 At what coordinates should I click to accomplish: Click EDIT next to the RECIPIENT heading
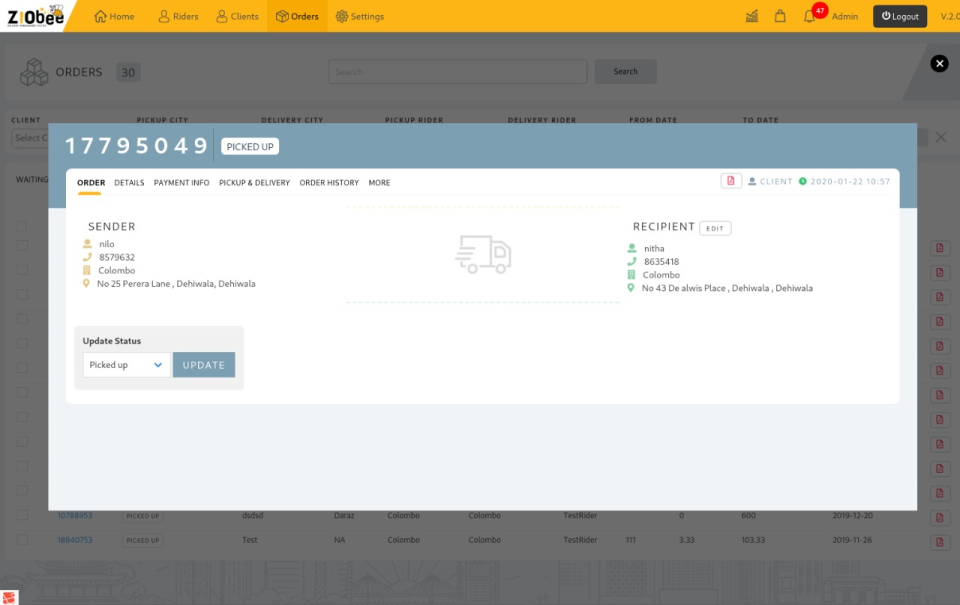(717, 228)
